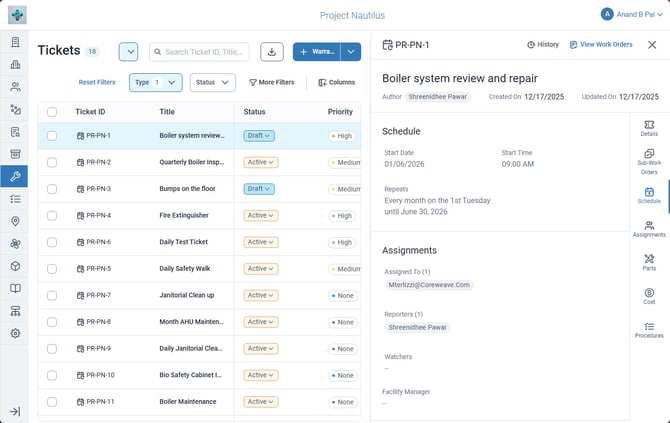Open the location pin sidebar icon

click(15, 221)
